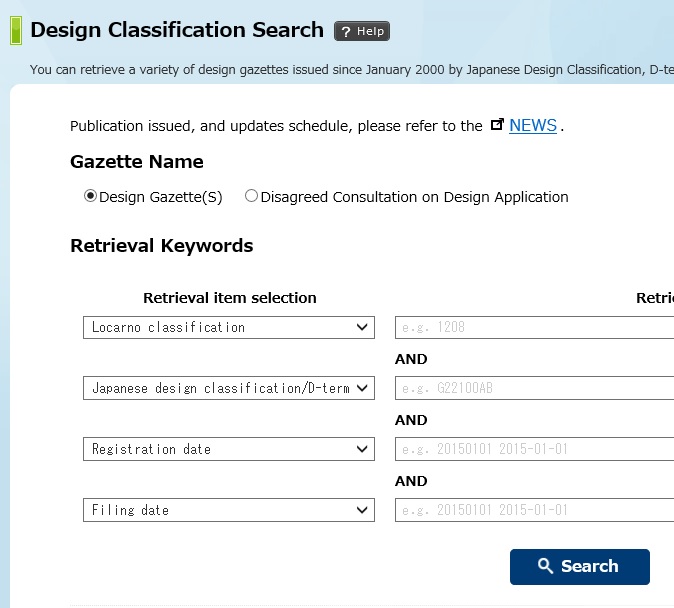Click the Filing date dropdown chevron arrow
This screenshot has height=608, width=674.
[x=362, y=510]
